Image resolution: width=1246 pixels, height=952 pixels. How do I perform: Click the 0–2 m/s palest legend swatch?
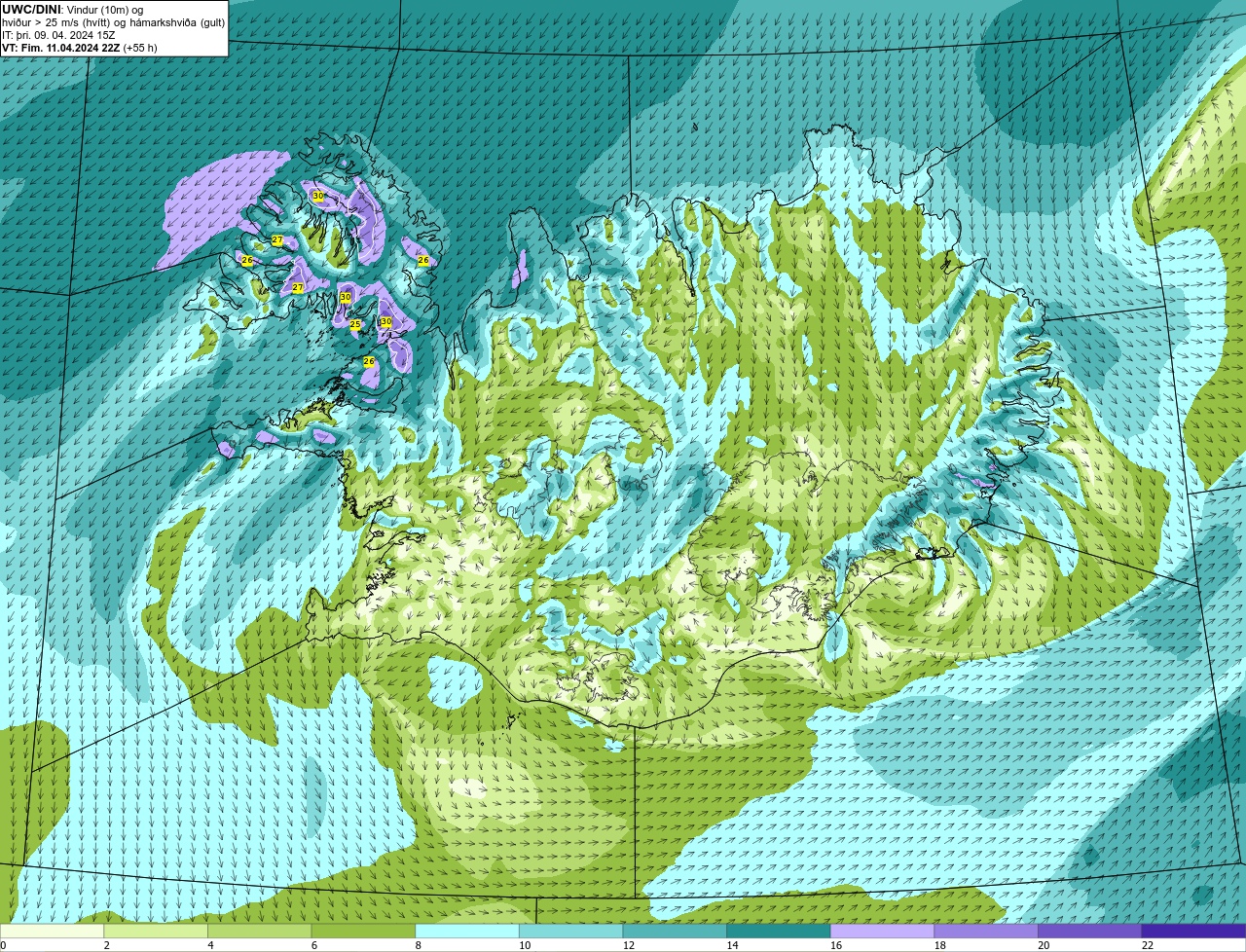coord(52,932)
